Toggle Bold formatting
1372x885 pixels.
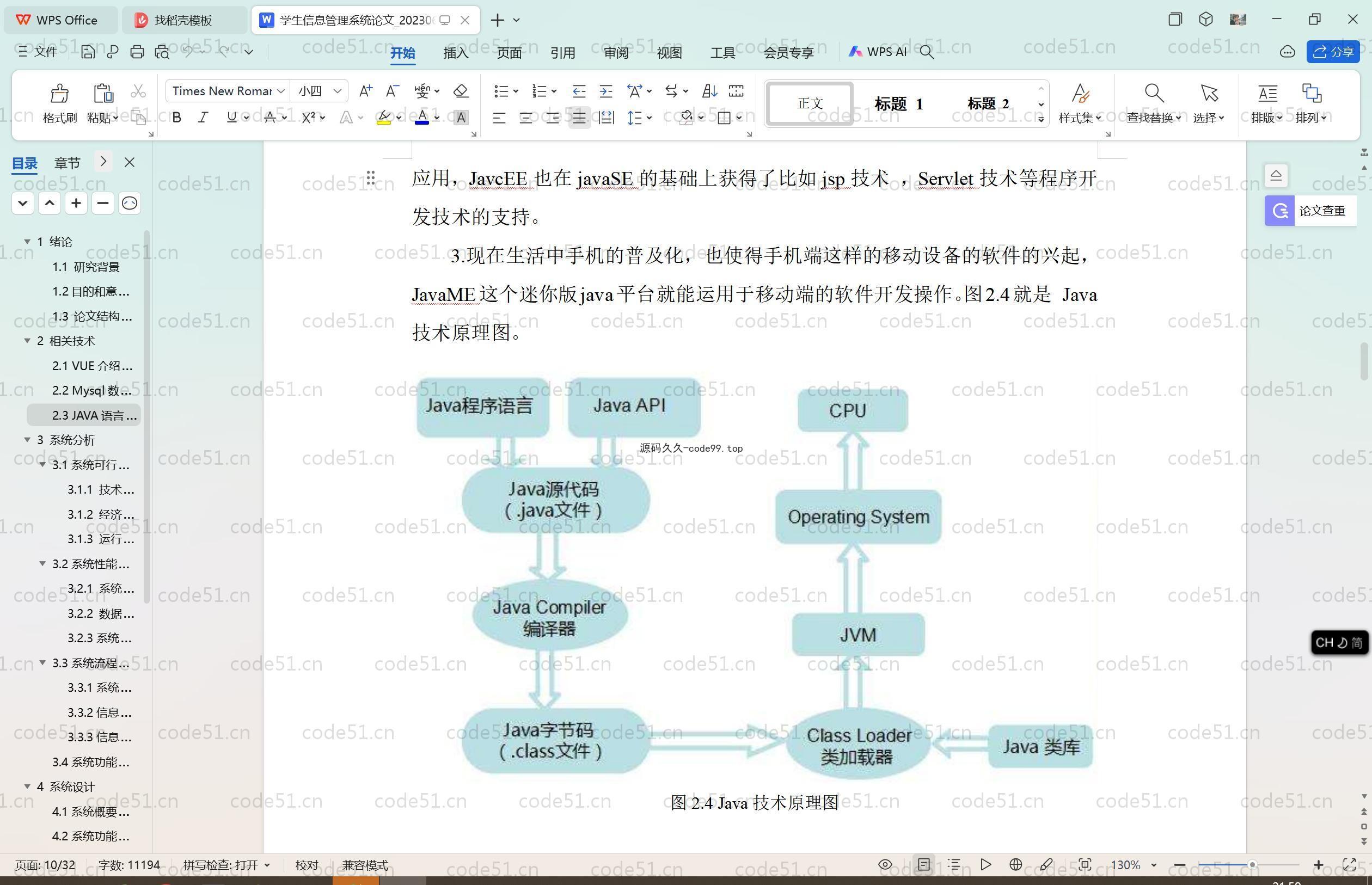pyautogui.click(x=177, y=118)
